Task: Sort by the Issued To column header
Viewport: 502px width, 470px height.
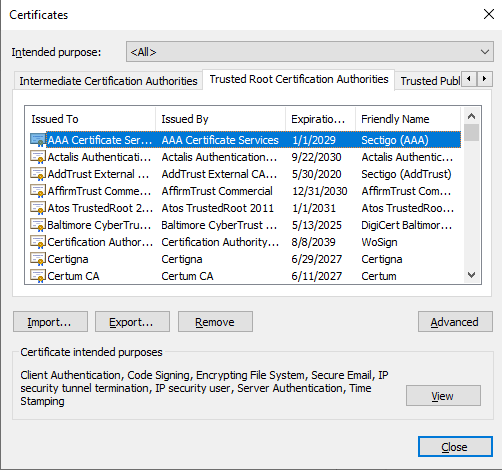Action: (90, 119)
